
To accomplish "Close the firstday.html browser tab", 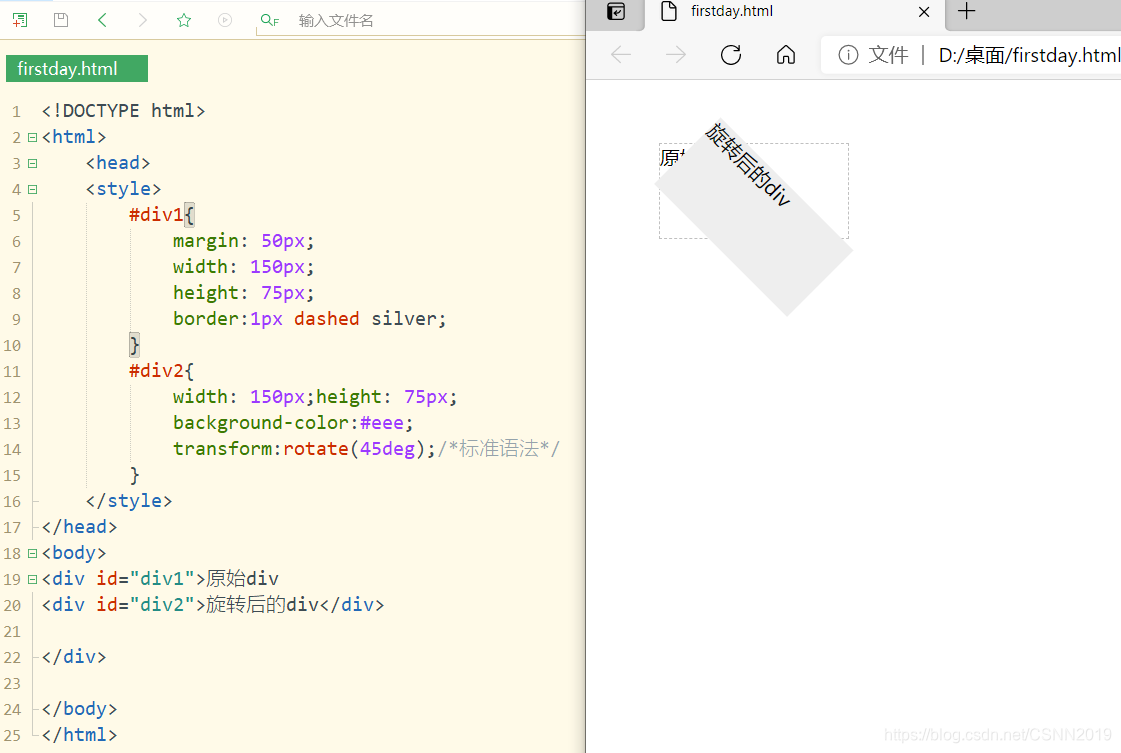I will tap(924, 12).
